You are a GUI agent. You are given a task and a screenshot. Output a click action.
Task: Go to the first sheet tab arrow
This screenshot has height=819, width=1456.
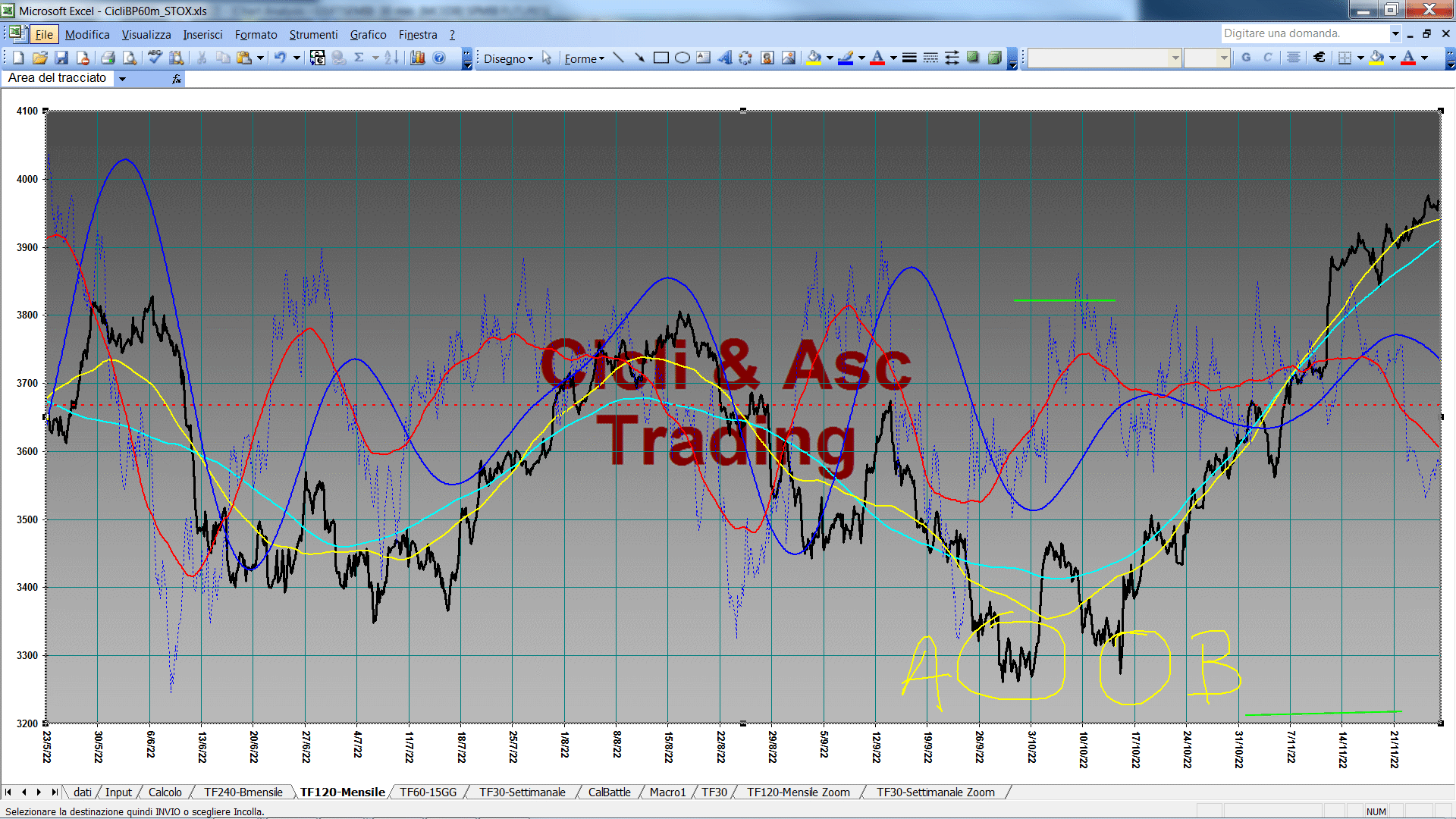(8, 792)
